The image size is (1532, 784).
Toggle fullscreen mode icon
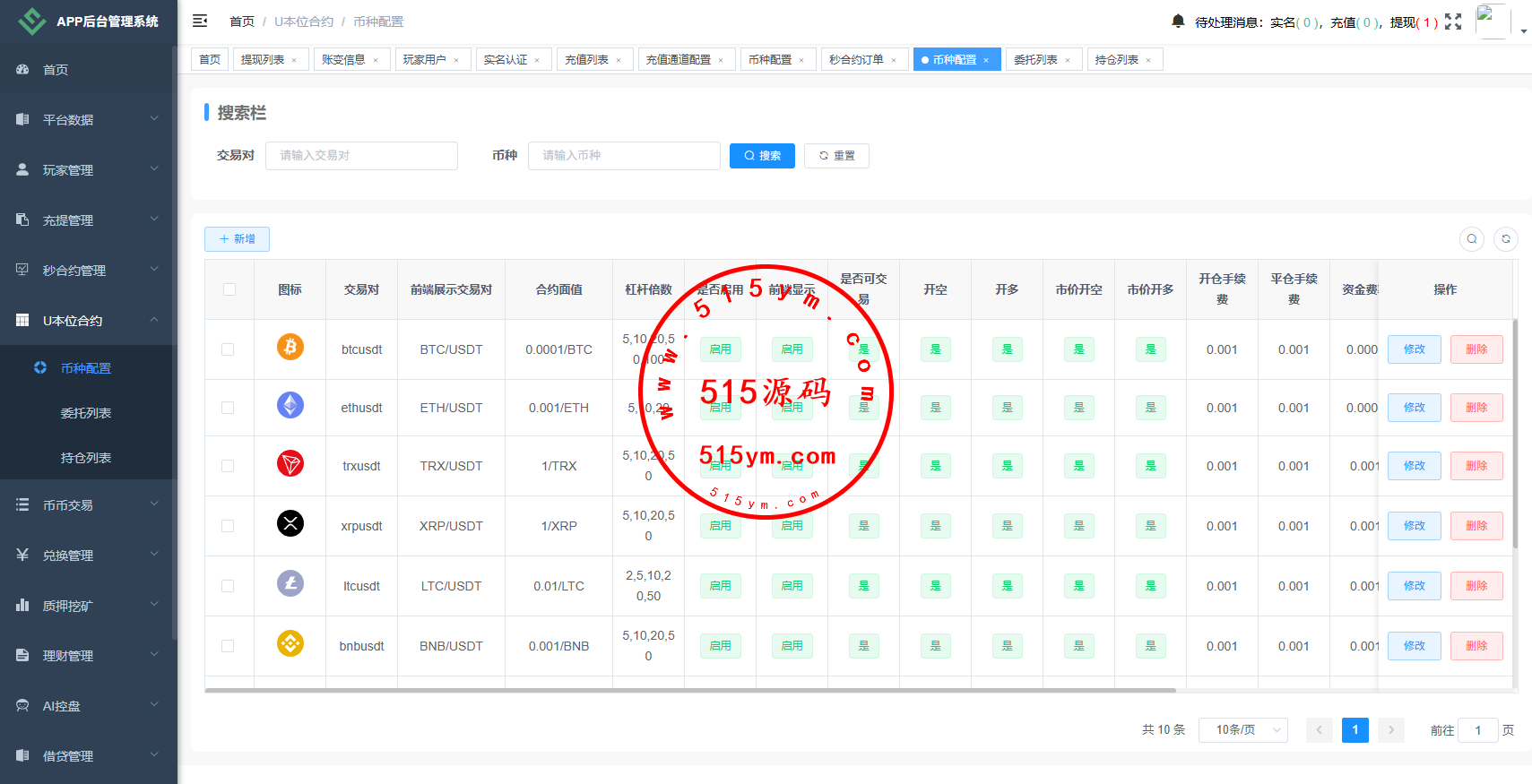pyautogui.click(x=1453, y=22)
